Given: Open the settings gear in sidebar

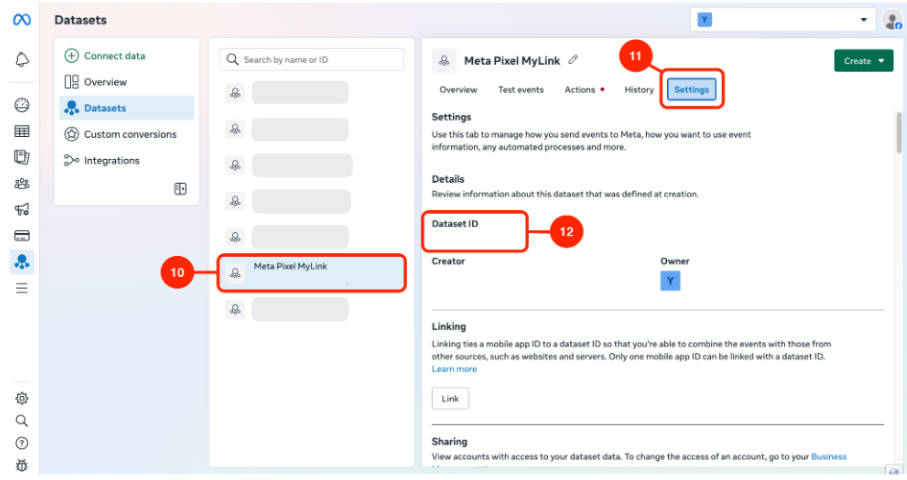Looking at the screenshot, I should [21, 398].
